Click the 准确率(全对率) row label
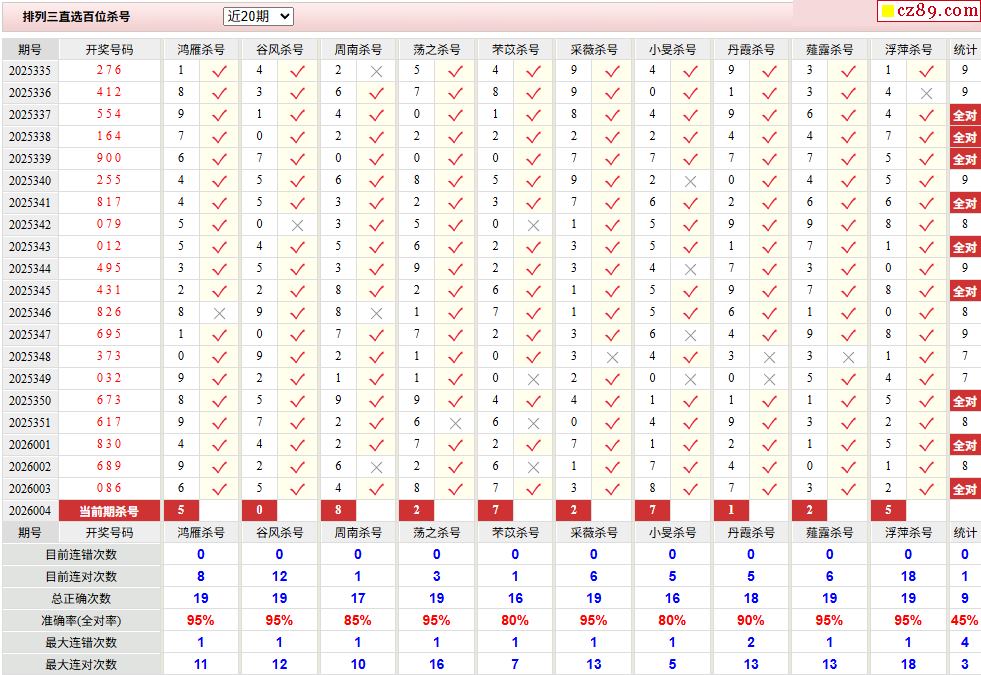 (x=81, y=621)
